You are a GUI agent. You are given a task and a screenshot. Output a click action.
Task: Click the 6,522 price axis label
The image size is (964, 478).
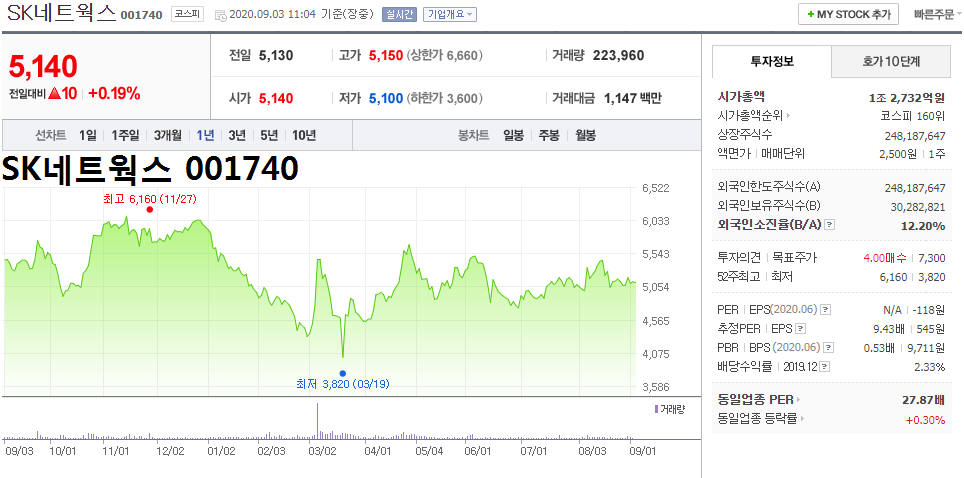(x=655, y=188)
